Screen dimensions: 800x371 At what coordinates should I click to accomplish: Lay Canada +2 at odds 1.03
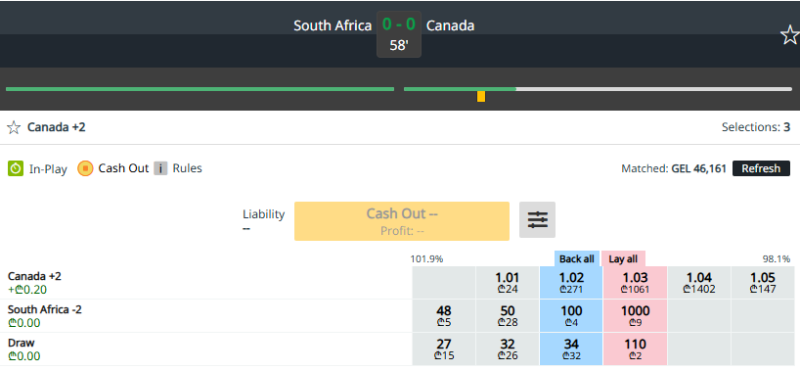635,282
